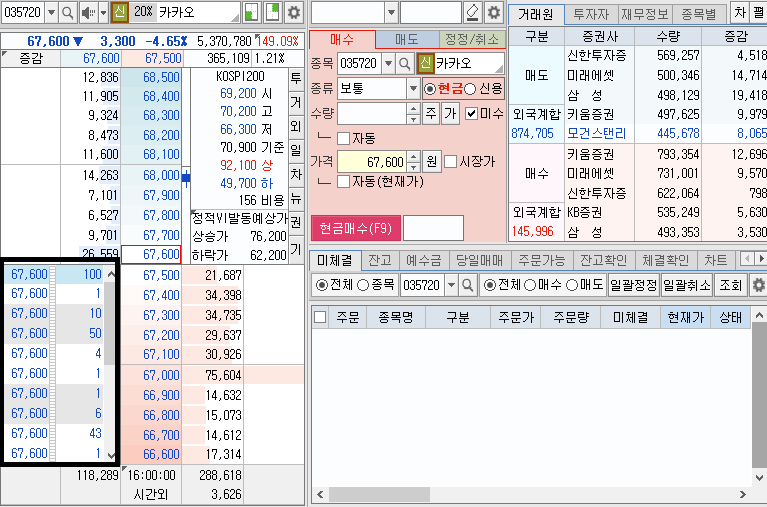Click the 주 button next to quantity field
Image resolution: width=767 pixels, height=507 pixels.
pos(431,114)
